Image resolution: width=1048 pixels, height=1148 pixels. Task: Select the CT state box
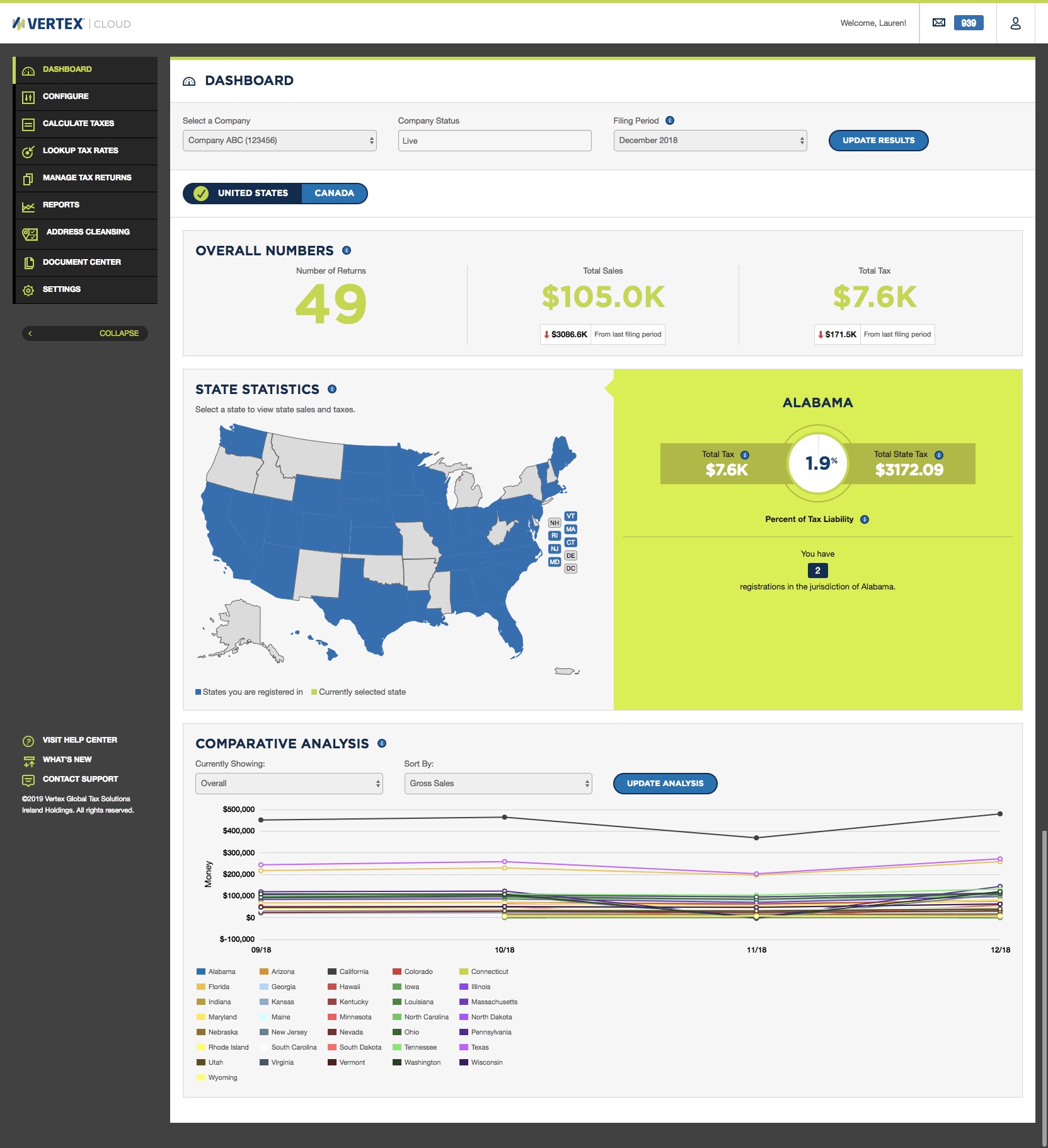(x=570, y=542)
